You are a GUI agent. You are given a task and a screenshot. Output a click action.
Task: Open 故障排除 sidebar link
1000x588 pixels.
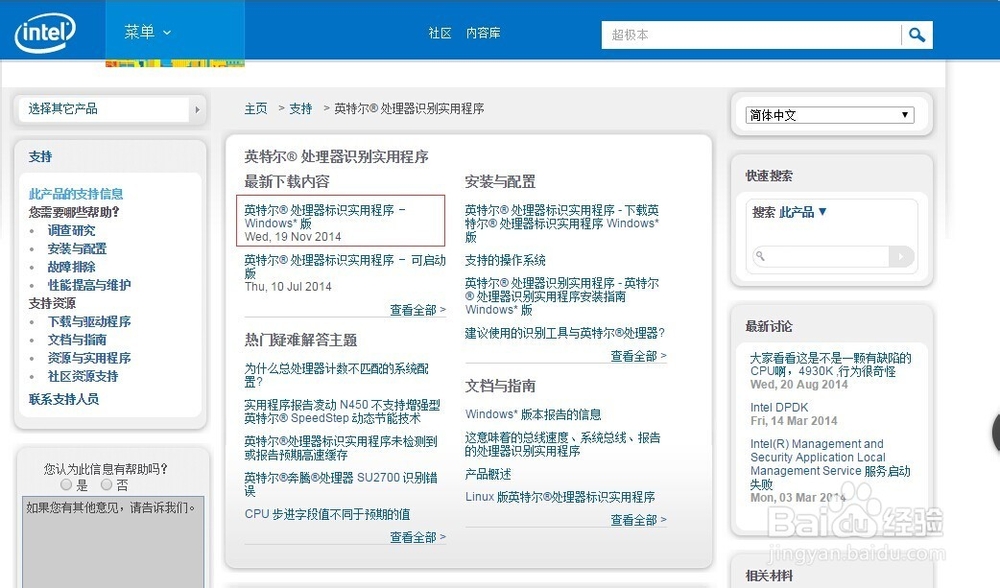(x=71, y=267)
